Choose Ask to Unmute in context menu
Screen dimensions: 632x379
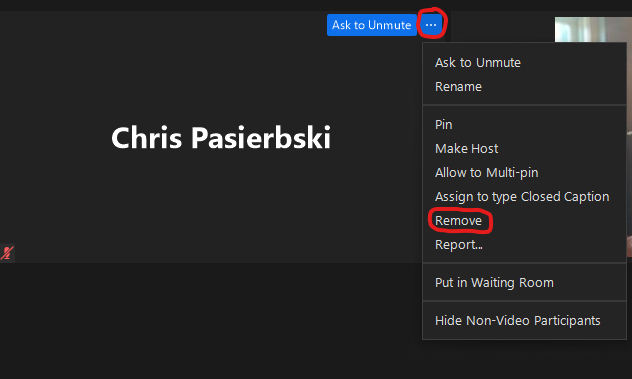click(x=478, y=62)
